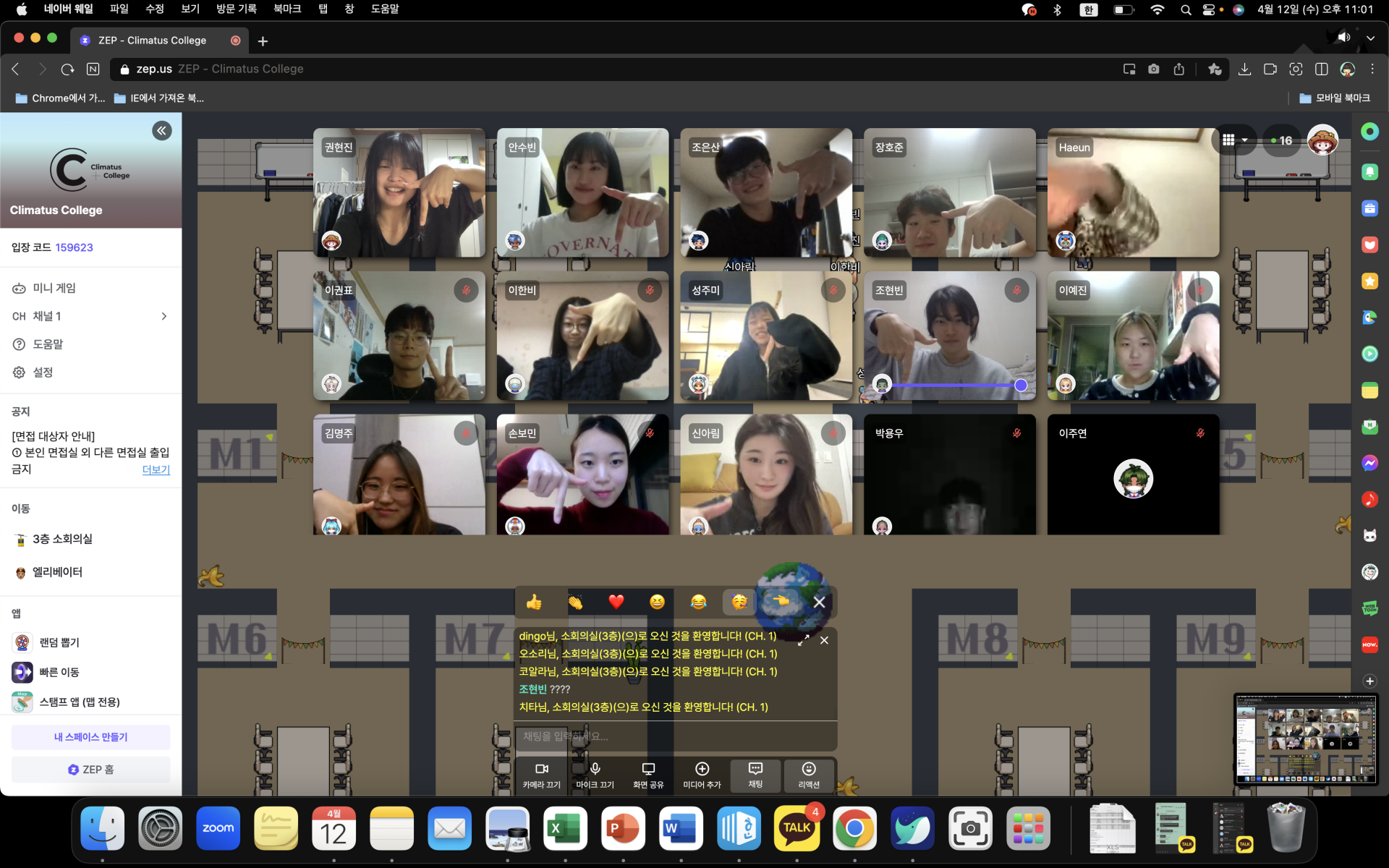1389x868 pixels.
Task: Open 설정 settings item
Action: coord(90,373)
